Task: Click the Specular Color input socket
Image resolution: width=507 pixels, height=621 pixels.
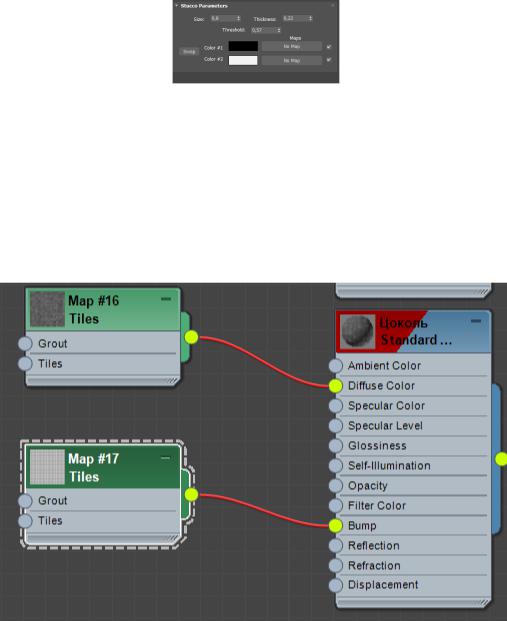Action: (x=335, y=406)
